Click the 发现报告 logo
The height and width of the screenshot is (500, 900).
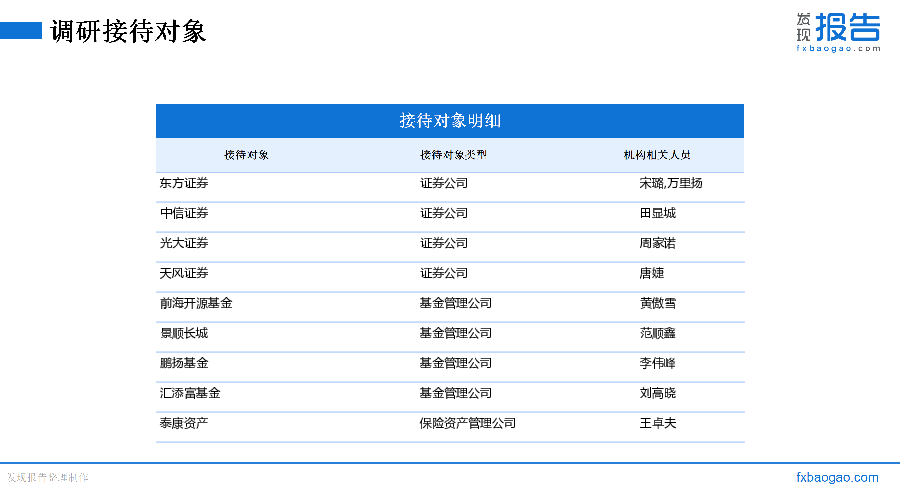[838, 32]
